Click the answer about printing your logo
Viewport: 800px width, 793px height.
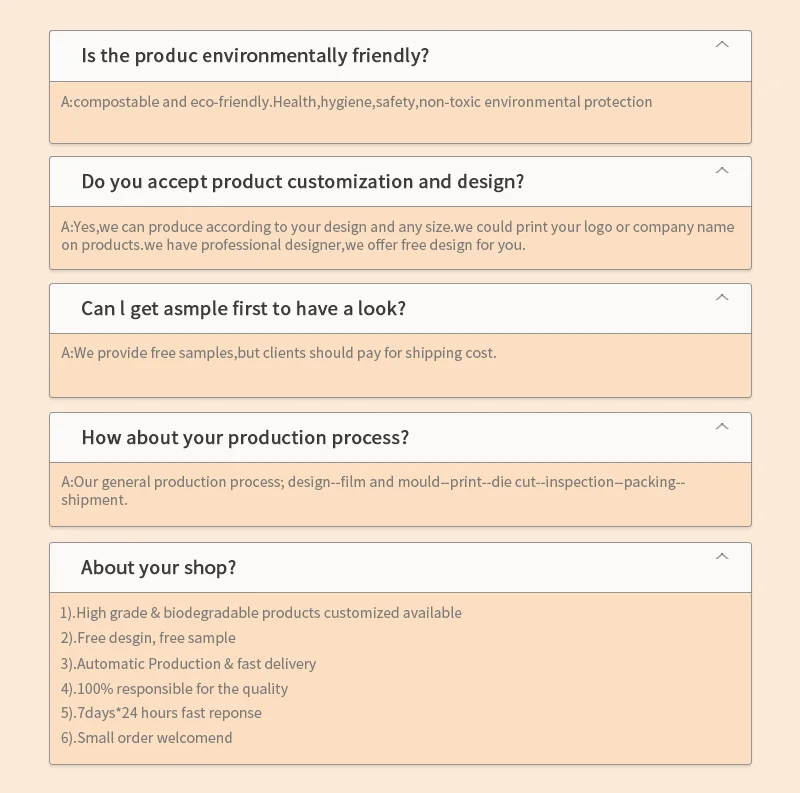[397, 236]
